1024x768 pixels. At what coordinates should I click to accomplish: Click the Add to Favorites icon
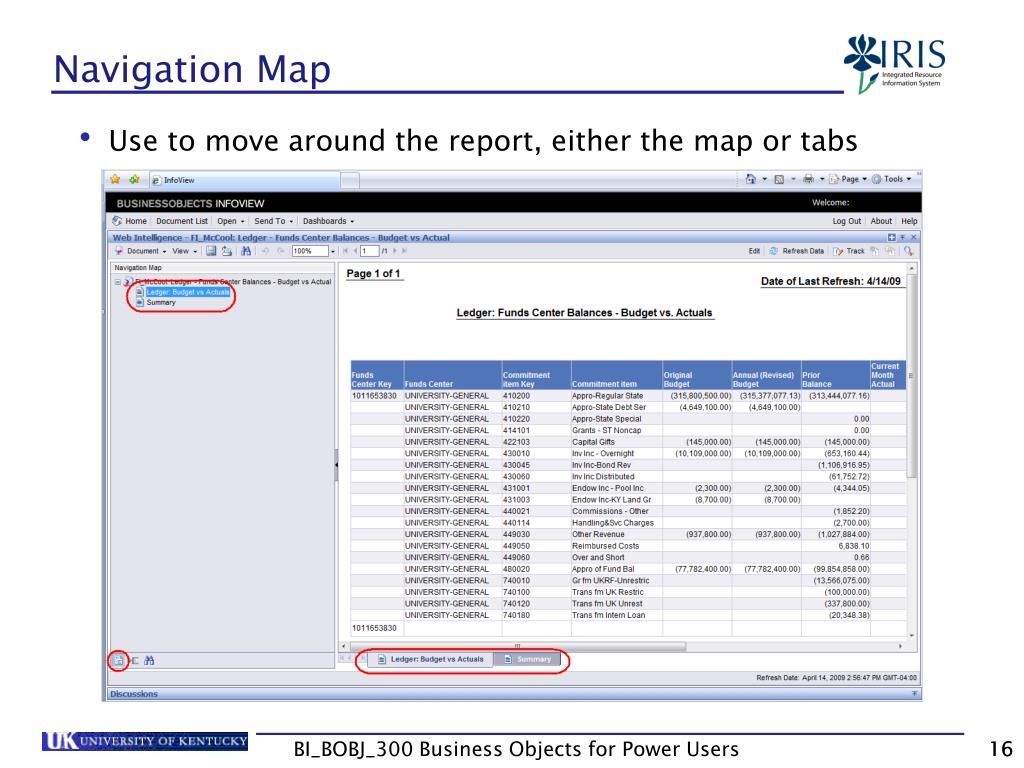click(135, 179)
